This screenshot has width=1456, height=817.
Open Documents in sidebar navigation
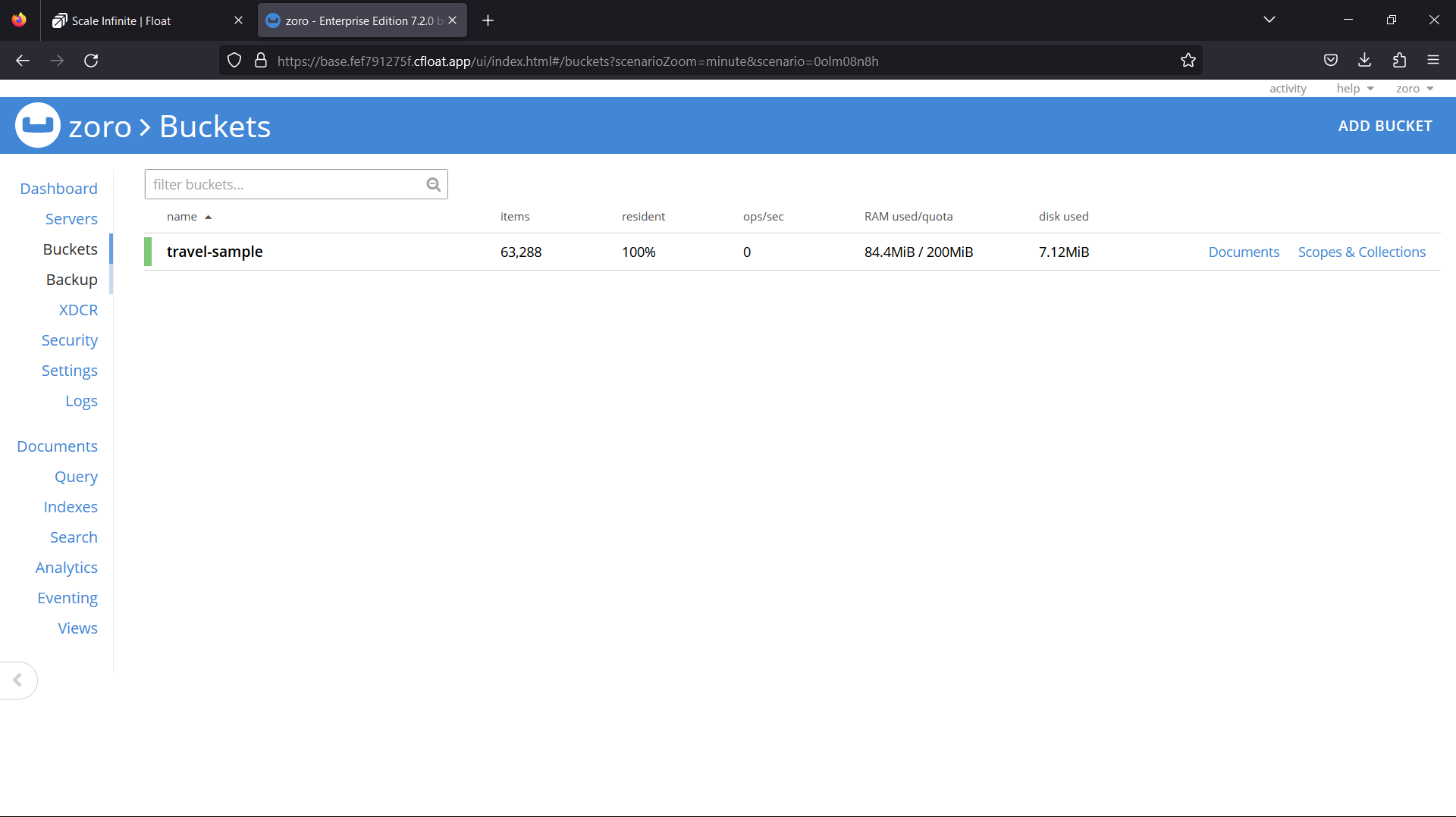[57, 446]
